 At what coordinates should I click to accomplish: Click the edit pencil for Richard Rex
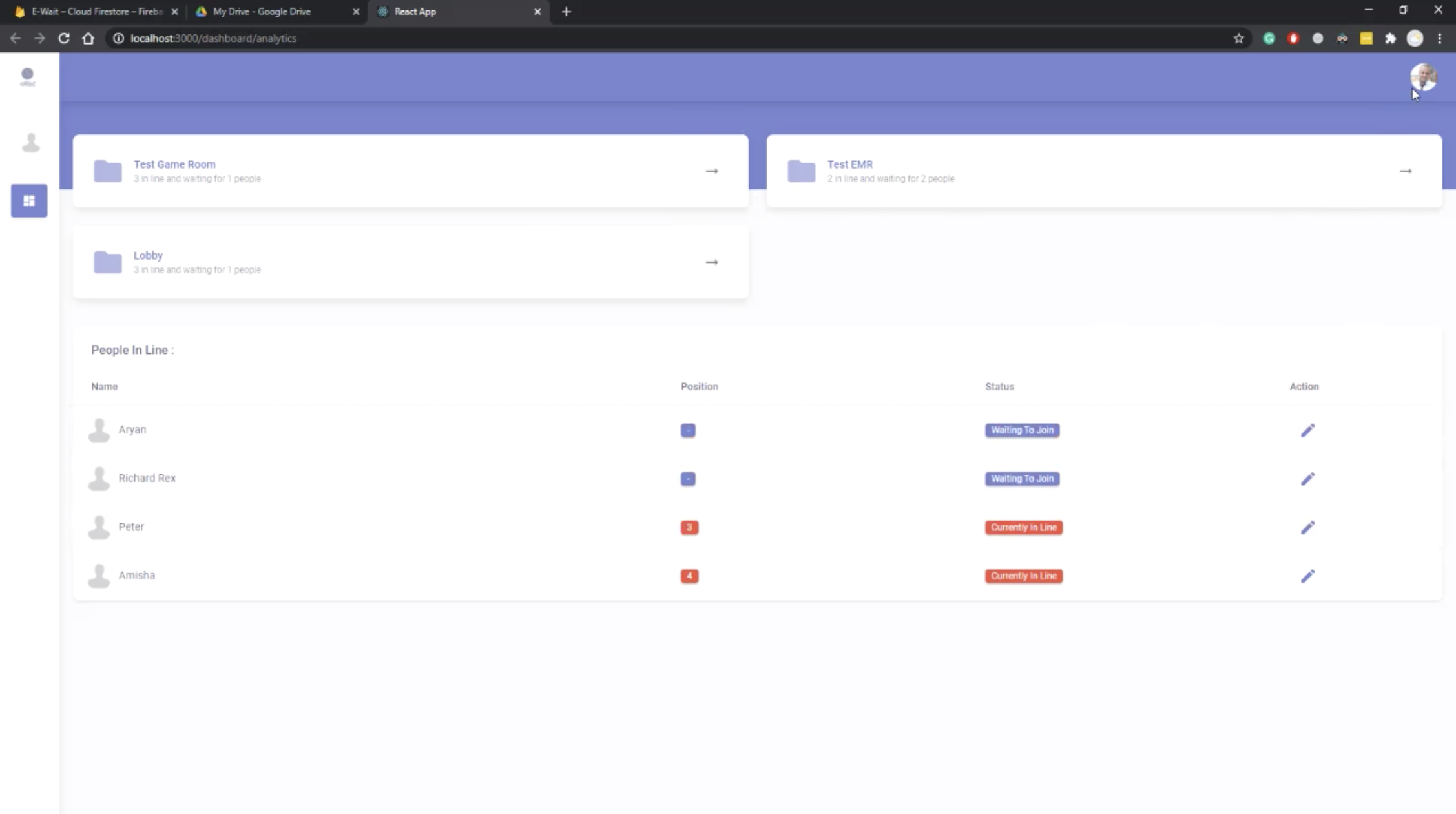1307,479
